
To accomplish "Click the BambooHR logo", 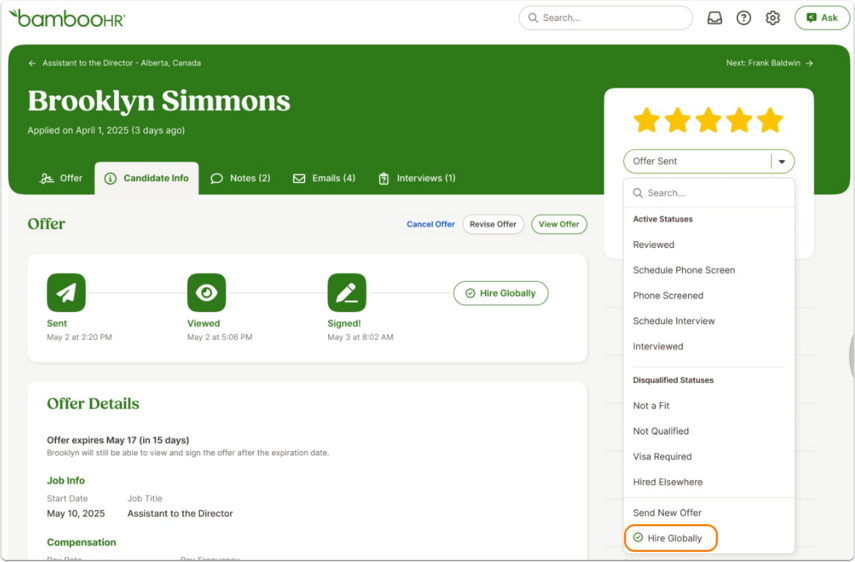I will (x=67, y=18).
